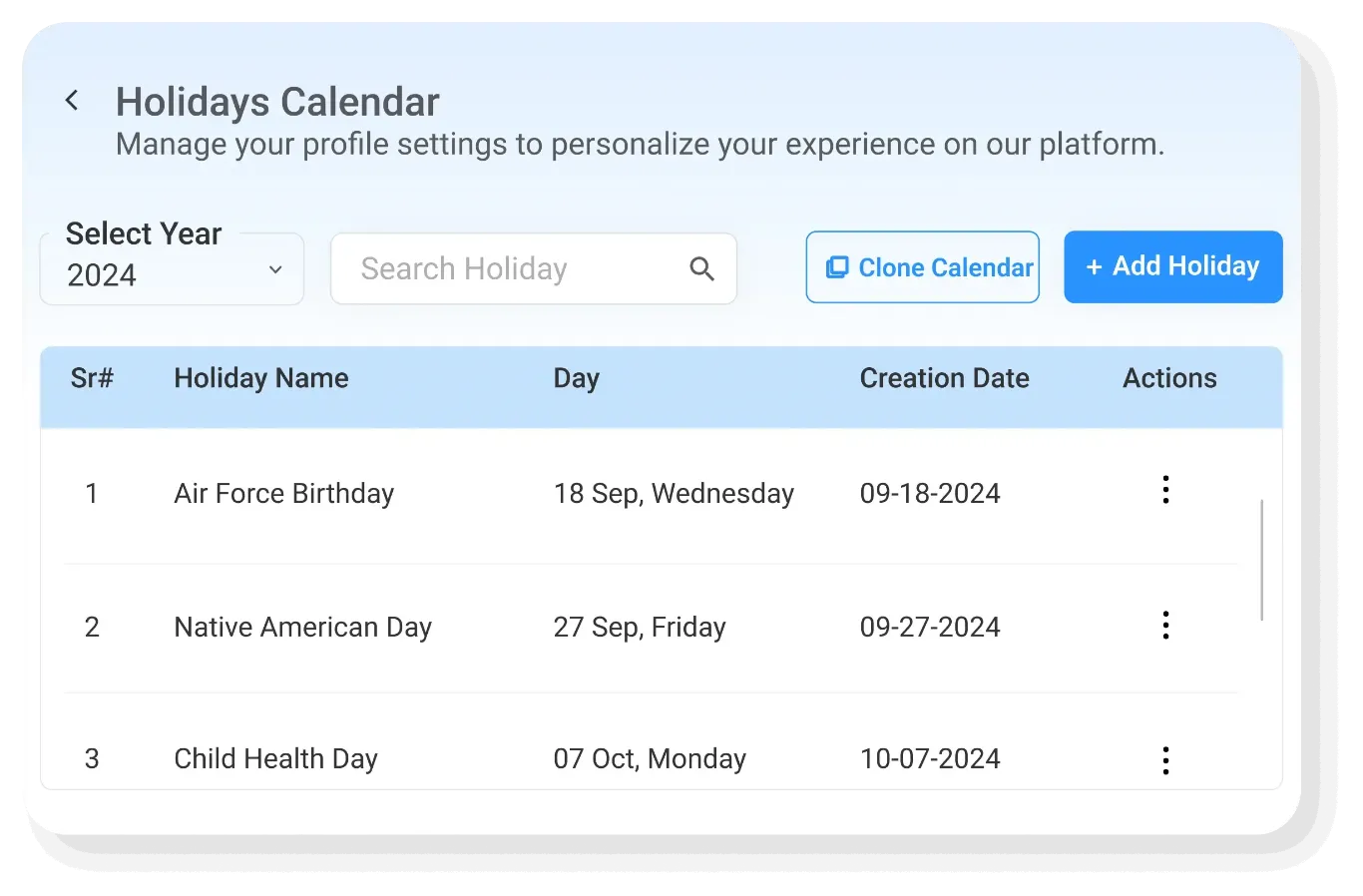Select the Air Force Birthday row name

coord(283,494)
